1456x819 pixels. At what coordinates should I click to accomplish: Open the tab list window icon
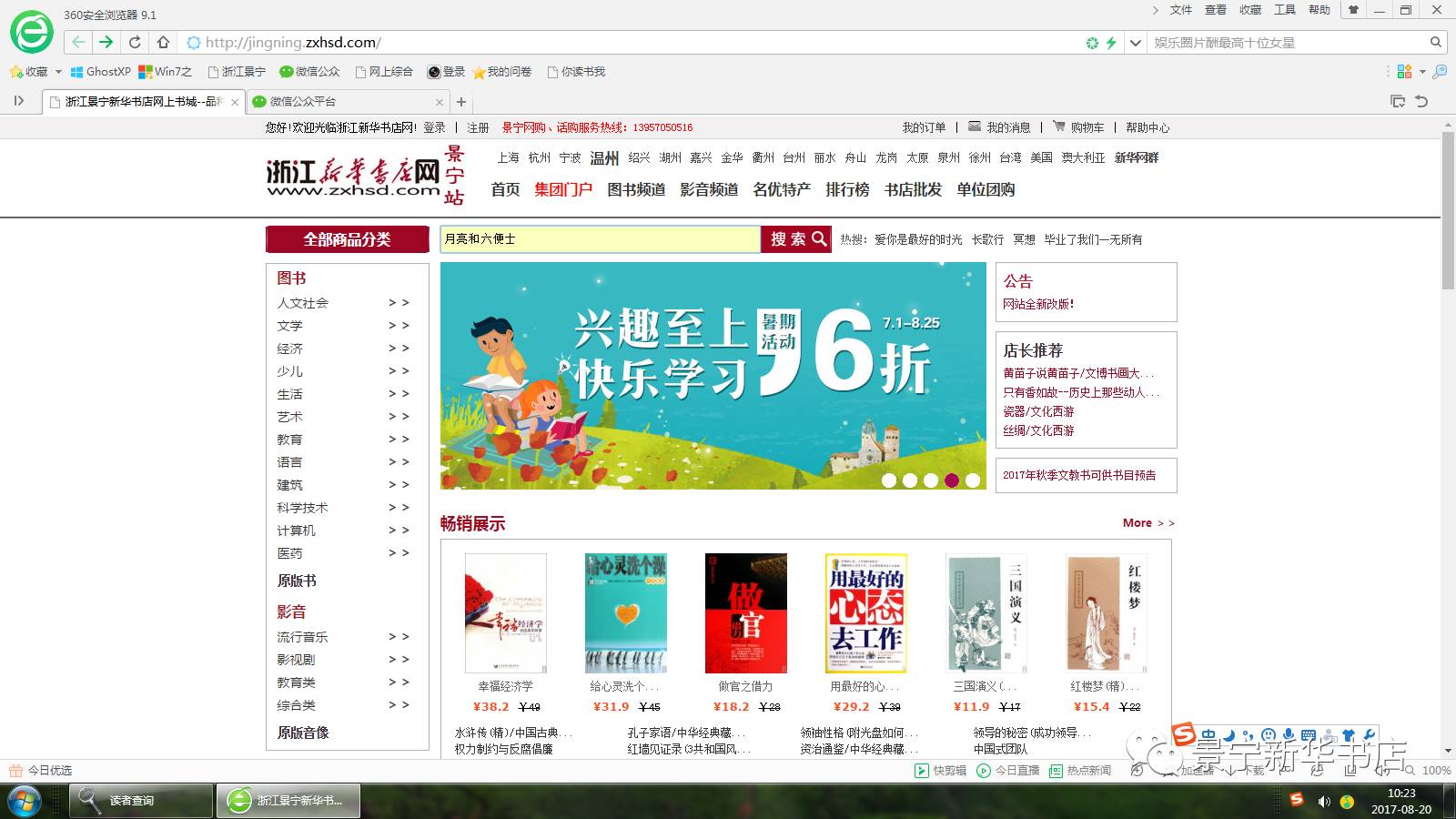(1398, 101)
